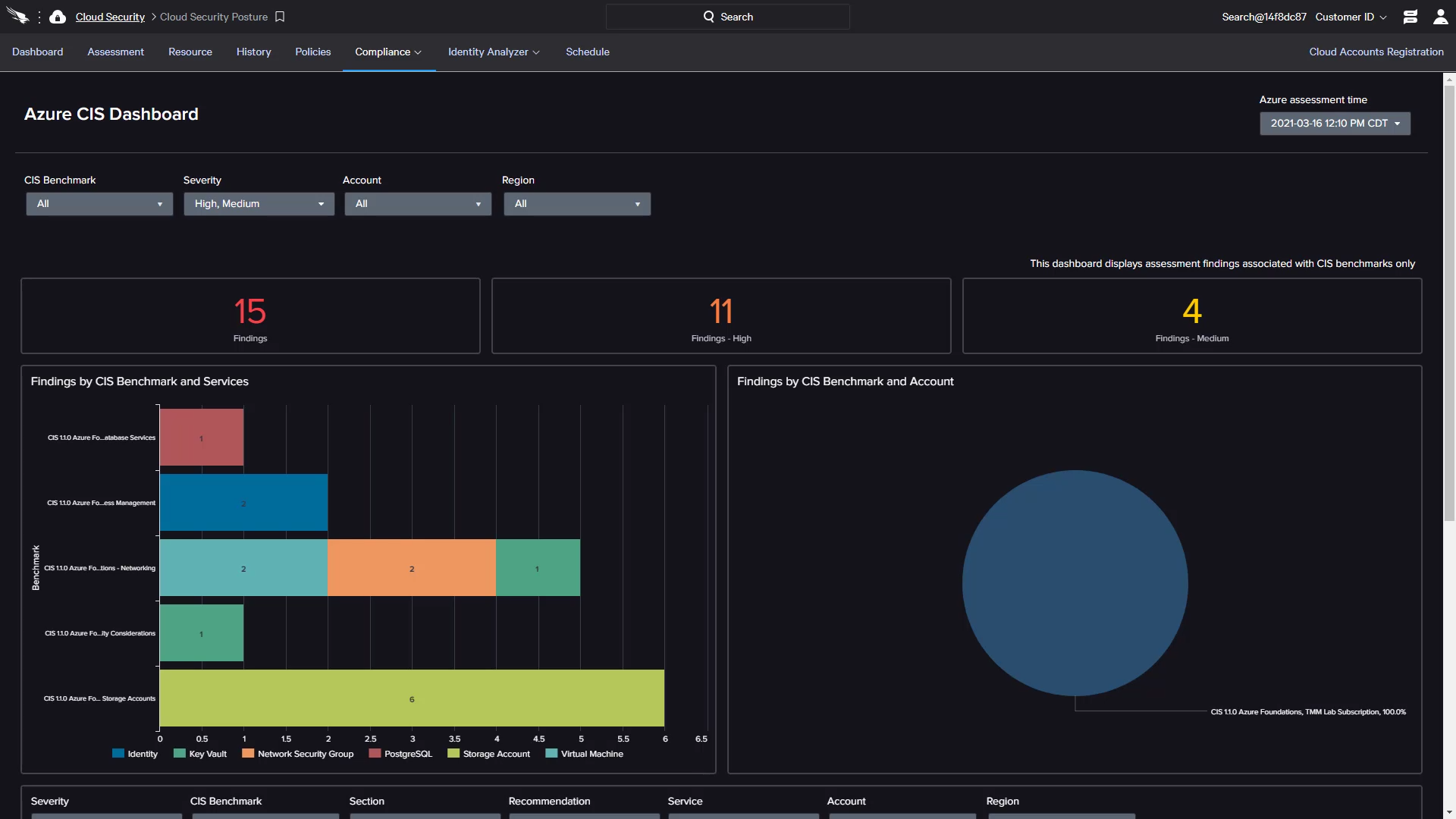Open the History tab
1456x819 pixels.
(253, 52)
